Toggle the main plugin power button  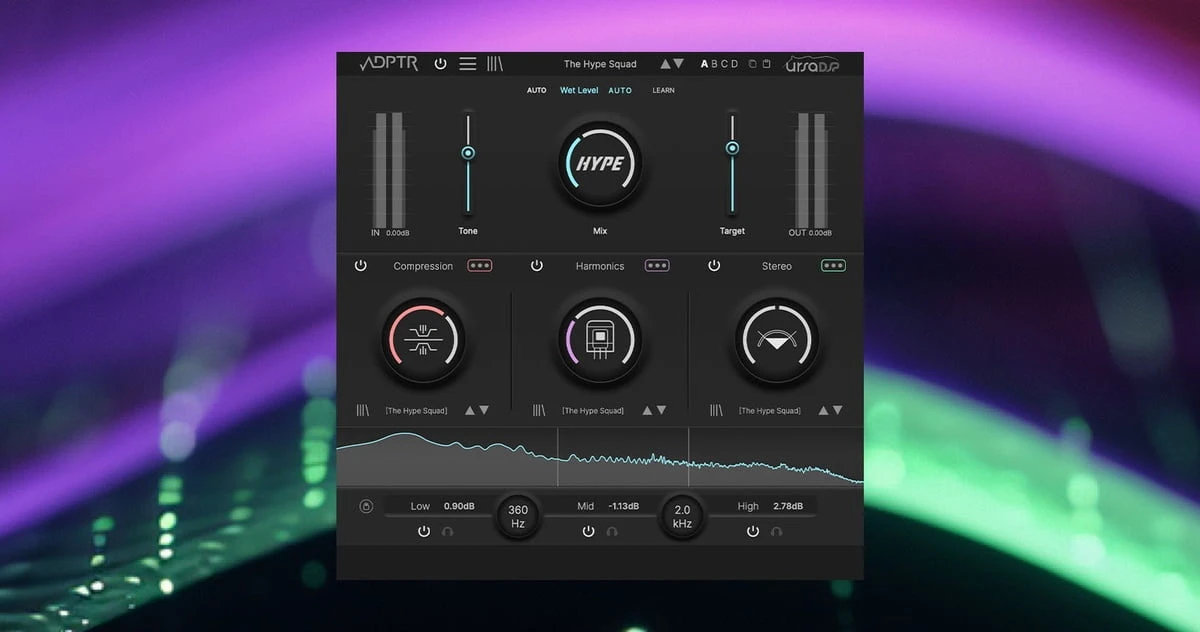tap(441, 63)
